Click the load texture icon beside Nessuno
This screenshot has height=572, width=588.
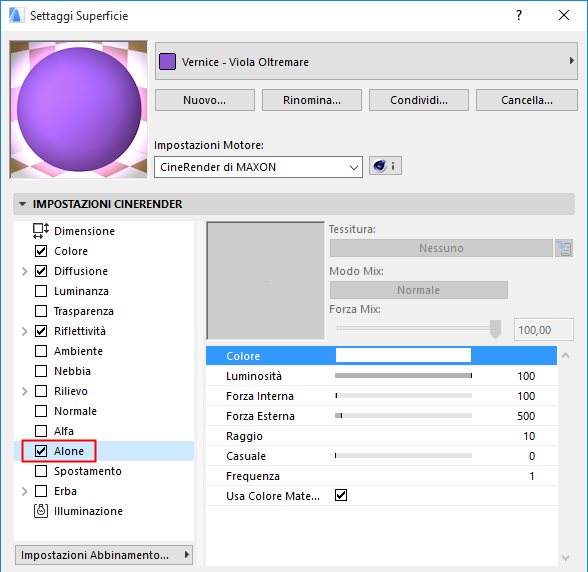[x=564, y=248]
